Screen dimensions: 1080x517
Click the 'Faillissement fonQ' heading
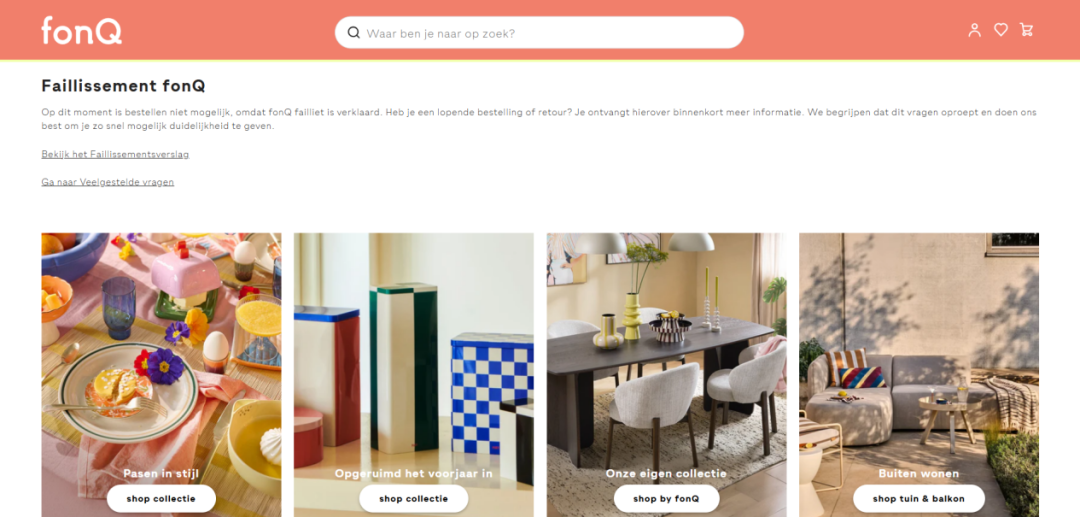[x=123, y=86]
